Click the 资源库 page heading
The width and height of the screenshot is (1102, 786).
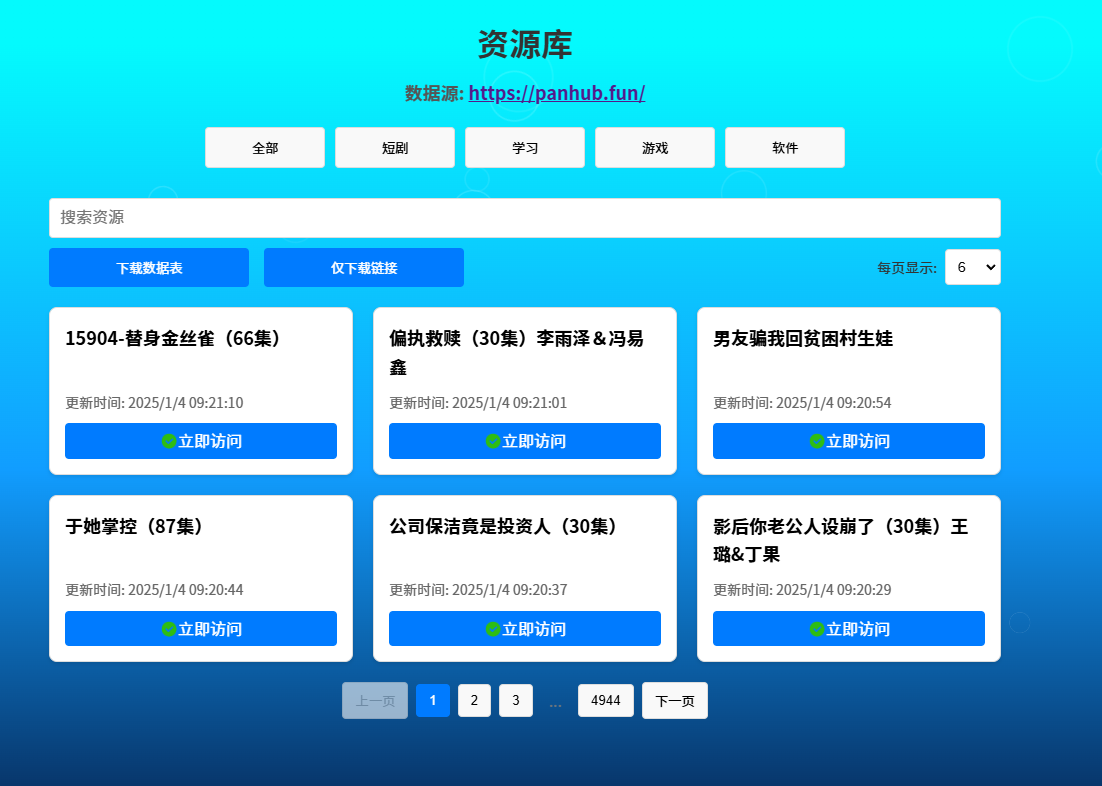point(525,44)
